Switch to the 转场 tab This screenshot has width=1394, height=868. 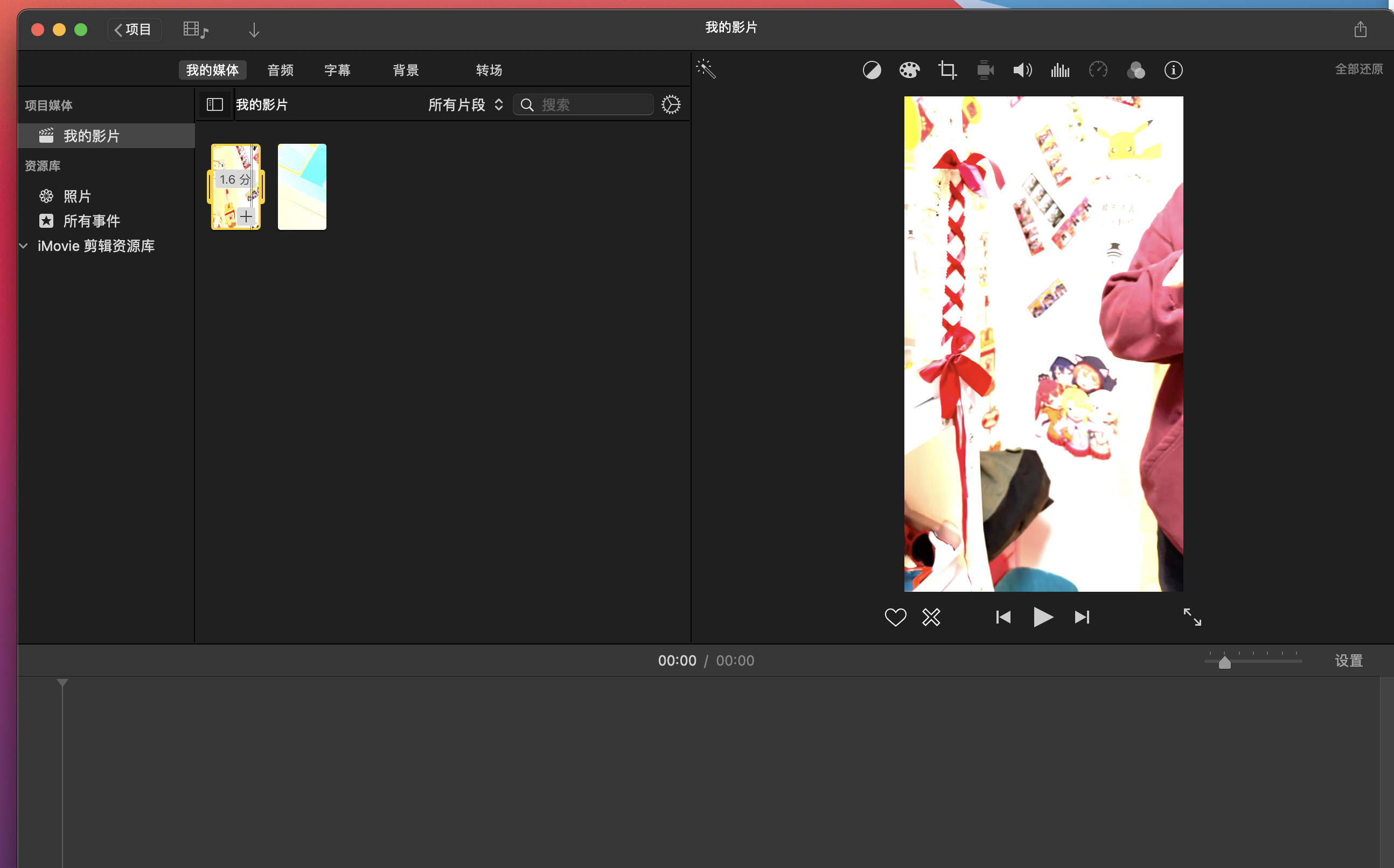[x=489, y=70]
